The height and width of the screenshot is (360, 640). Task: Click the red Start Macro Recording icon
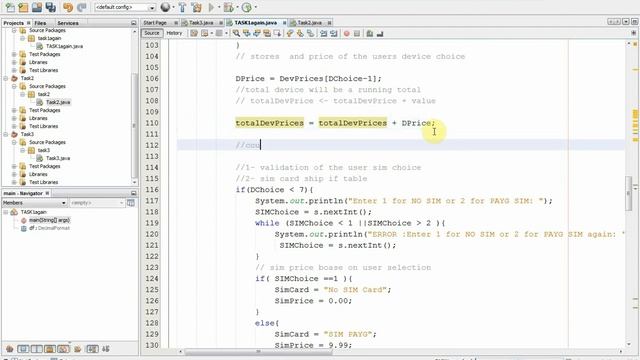tap(347, 33)
